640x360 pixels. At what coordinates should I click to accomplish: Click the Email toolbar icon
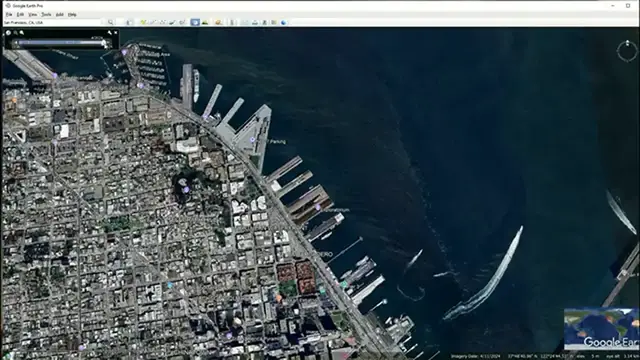pos(244,22)
